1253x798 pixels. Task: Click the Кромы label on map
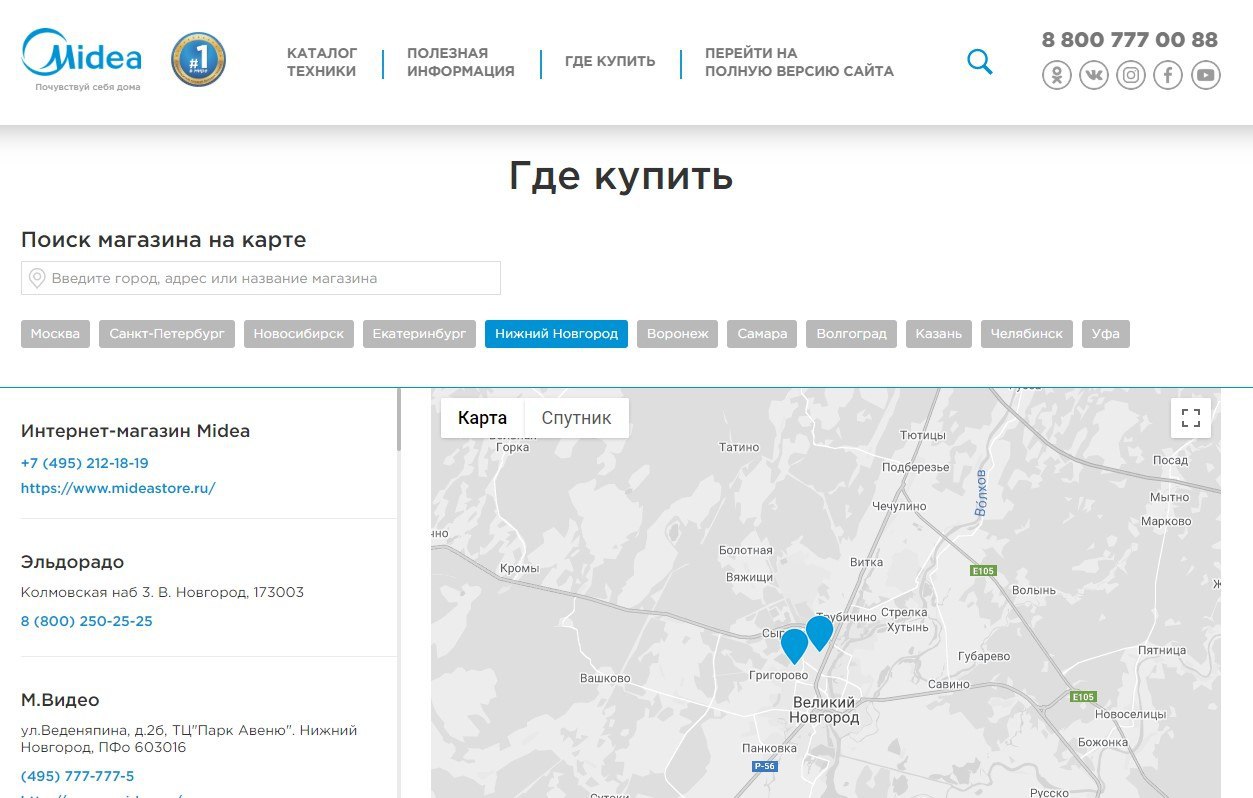pyautogui.click(x=519, y=569)
